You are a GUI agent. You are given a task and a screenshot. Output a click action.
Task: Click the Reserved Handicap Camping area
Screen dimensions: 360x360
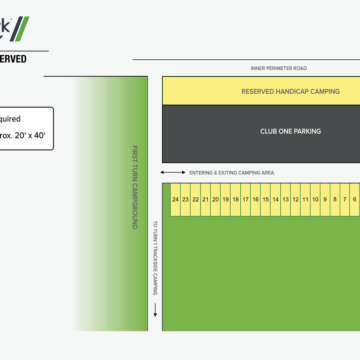tap(261, 91)
